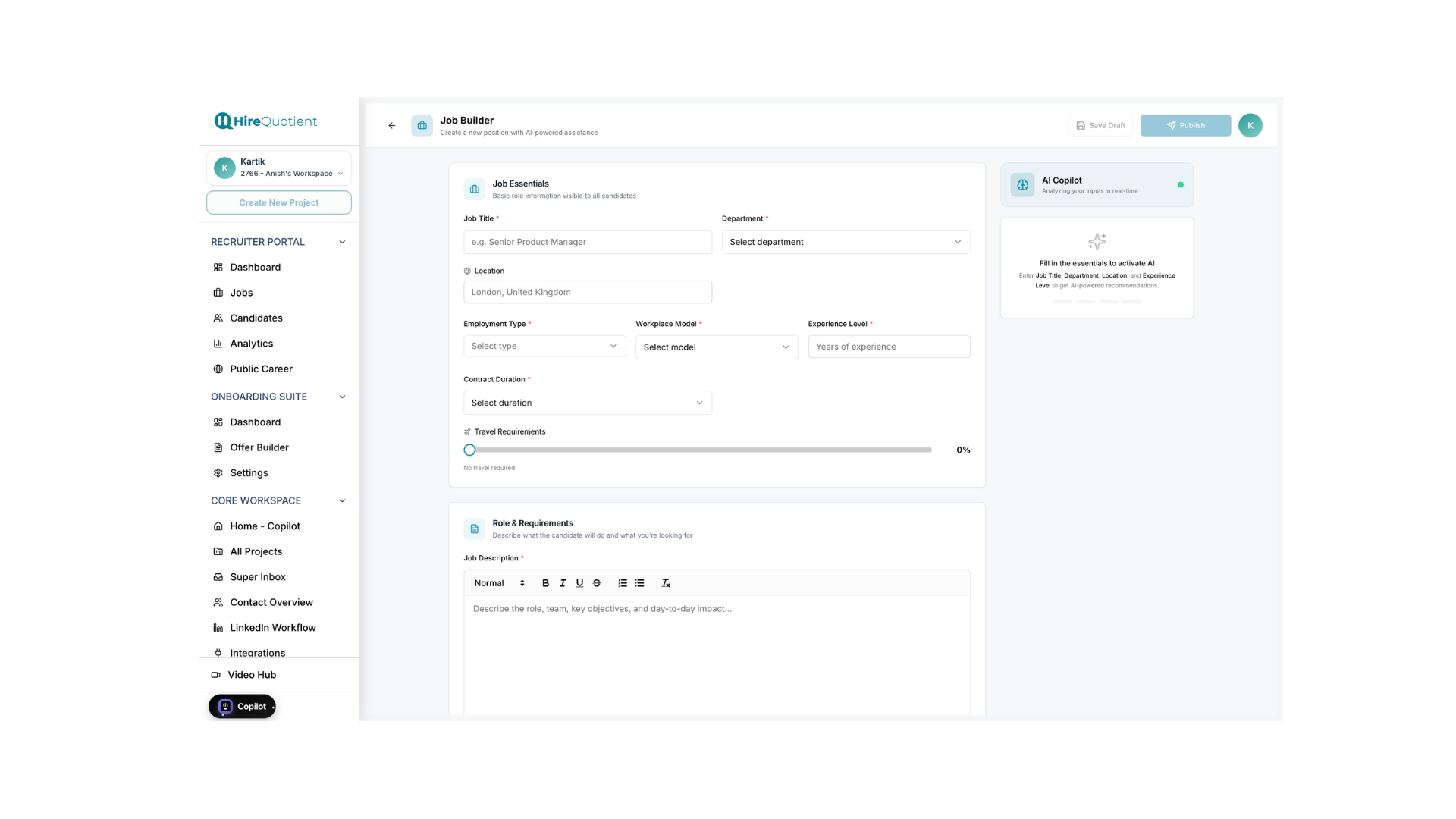
Task: Collapse the Core Workspace section
Action: [x=342, y=500]
